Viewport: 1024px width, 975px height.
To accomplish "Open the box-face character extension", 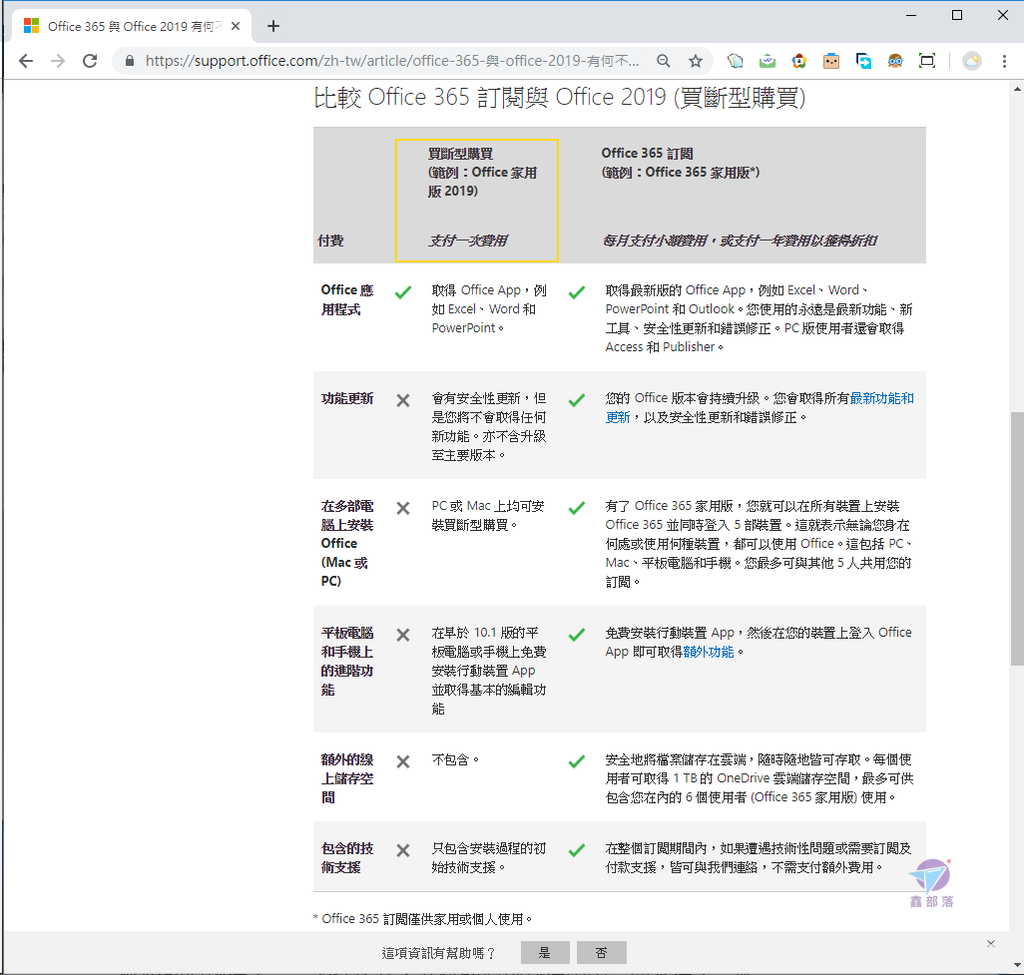I will click(x=831, y=61).
